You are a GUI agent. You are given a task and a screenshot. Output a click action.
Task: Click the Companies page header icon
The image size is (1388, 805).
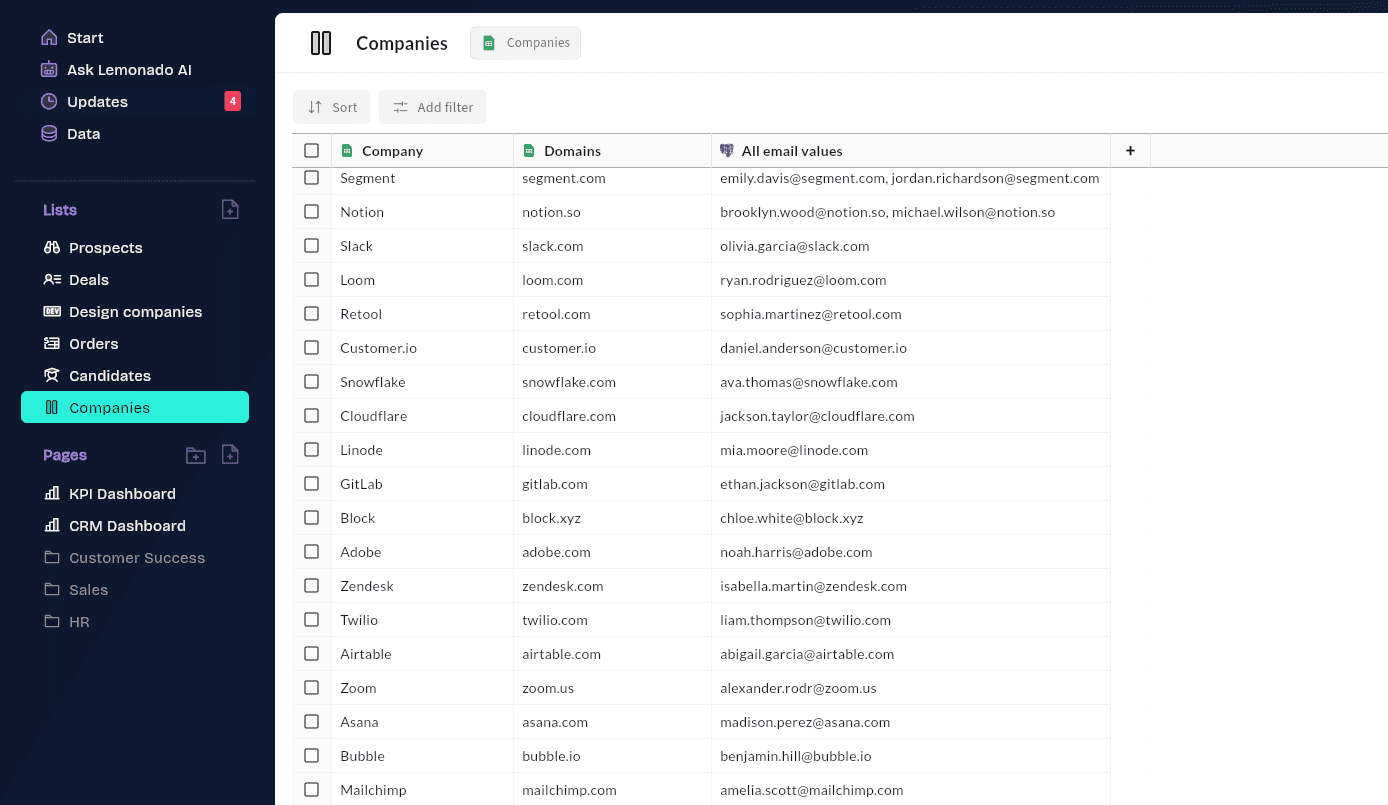point(321,43)
